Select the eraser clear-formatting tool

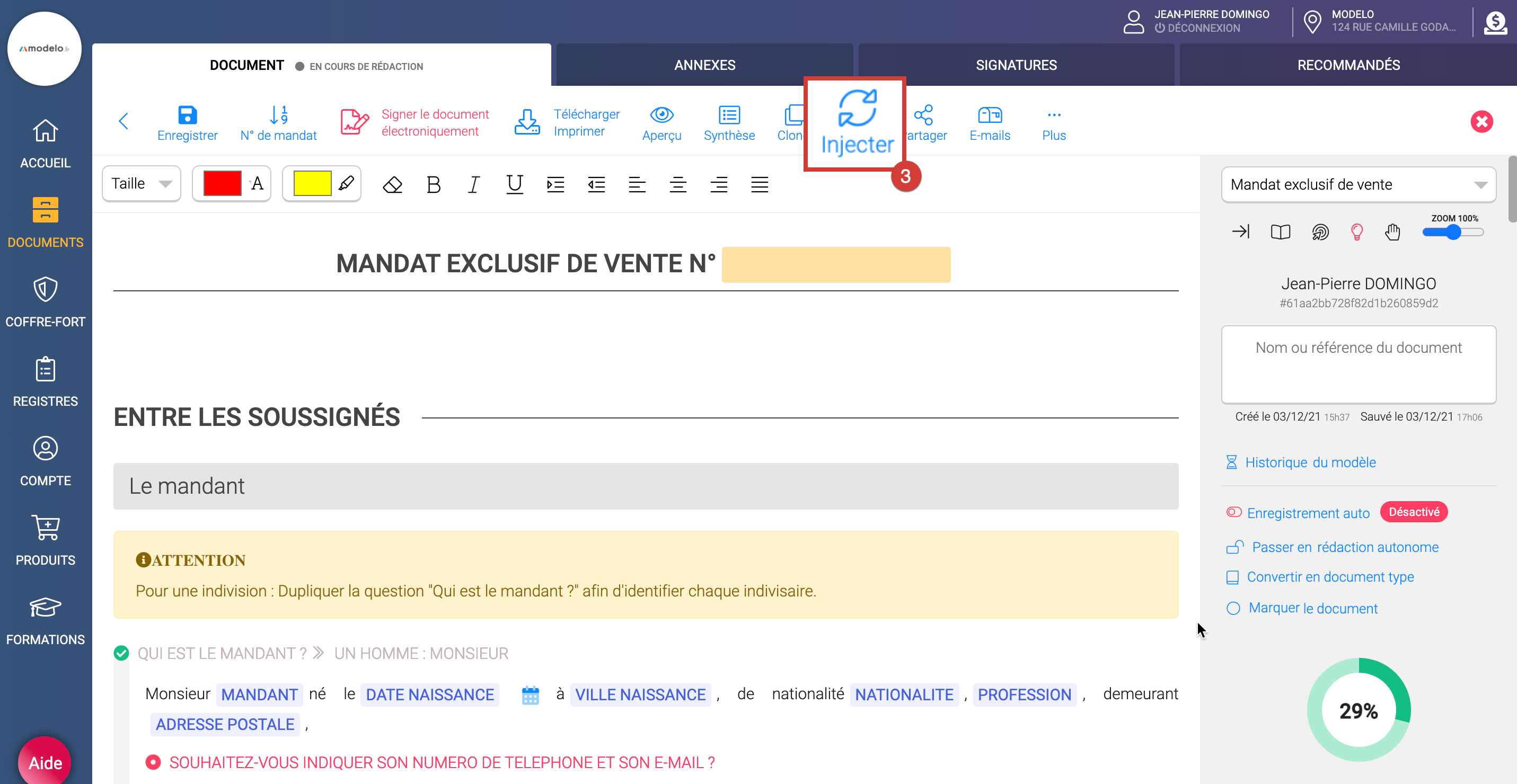tap(392, 185)
